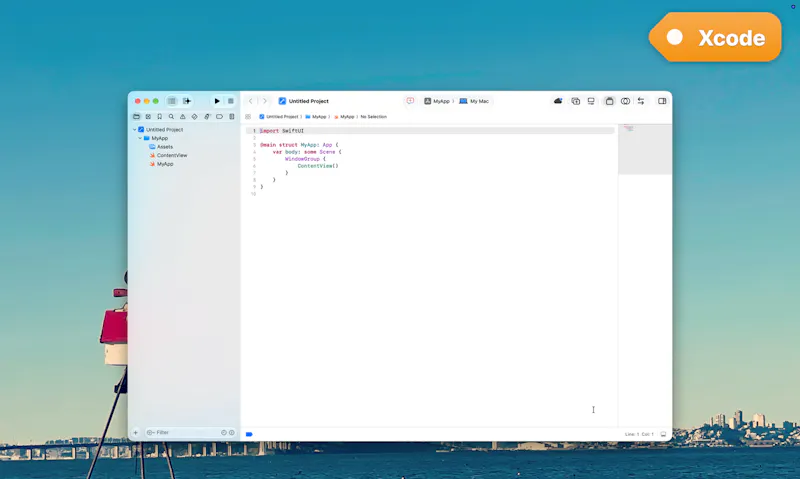This screenshot has width=800, height=479.
Task: Select the Debug navigator tab
Action: point(207,117)
